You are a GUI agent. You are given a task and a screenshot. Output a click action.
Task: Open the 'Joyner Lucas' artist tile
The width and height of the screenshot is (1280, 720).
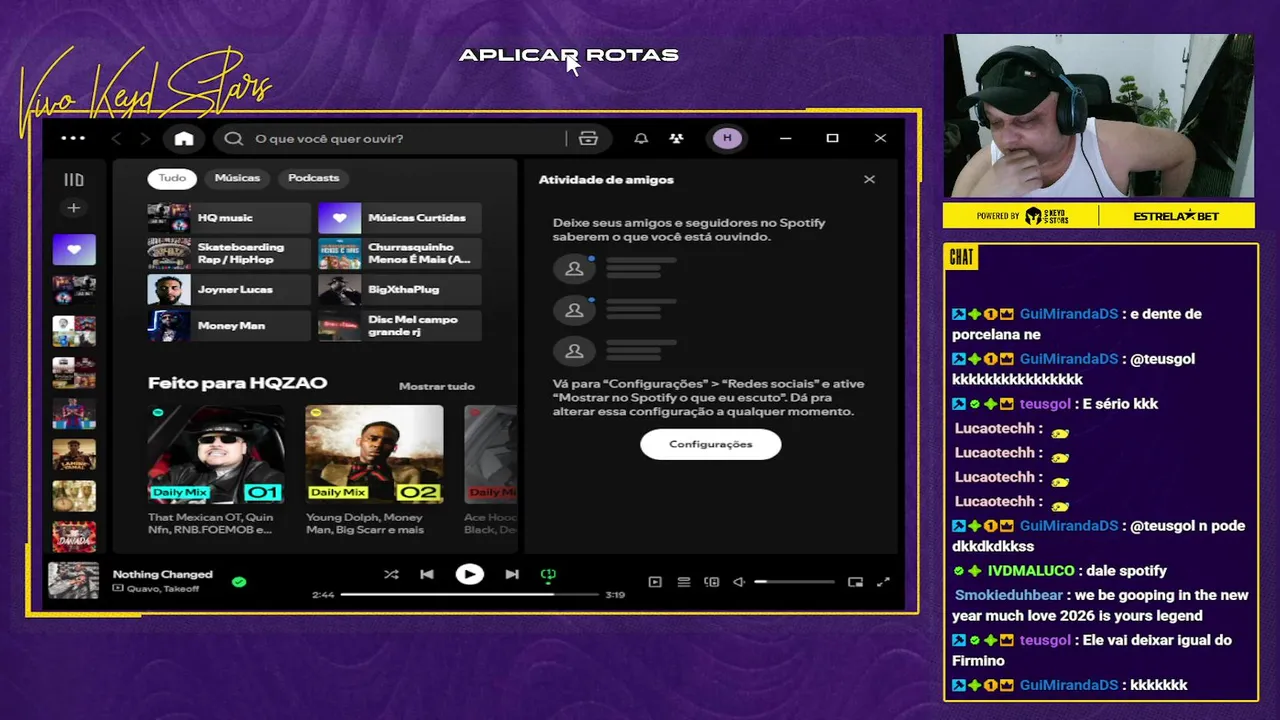(x=229, y=290)
